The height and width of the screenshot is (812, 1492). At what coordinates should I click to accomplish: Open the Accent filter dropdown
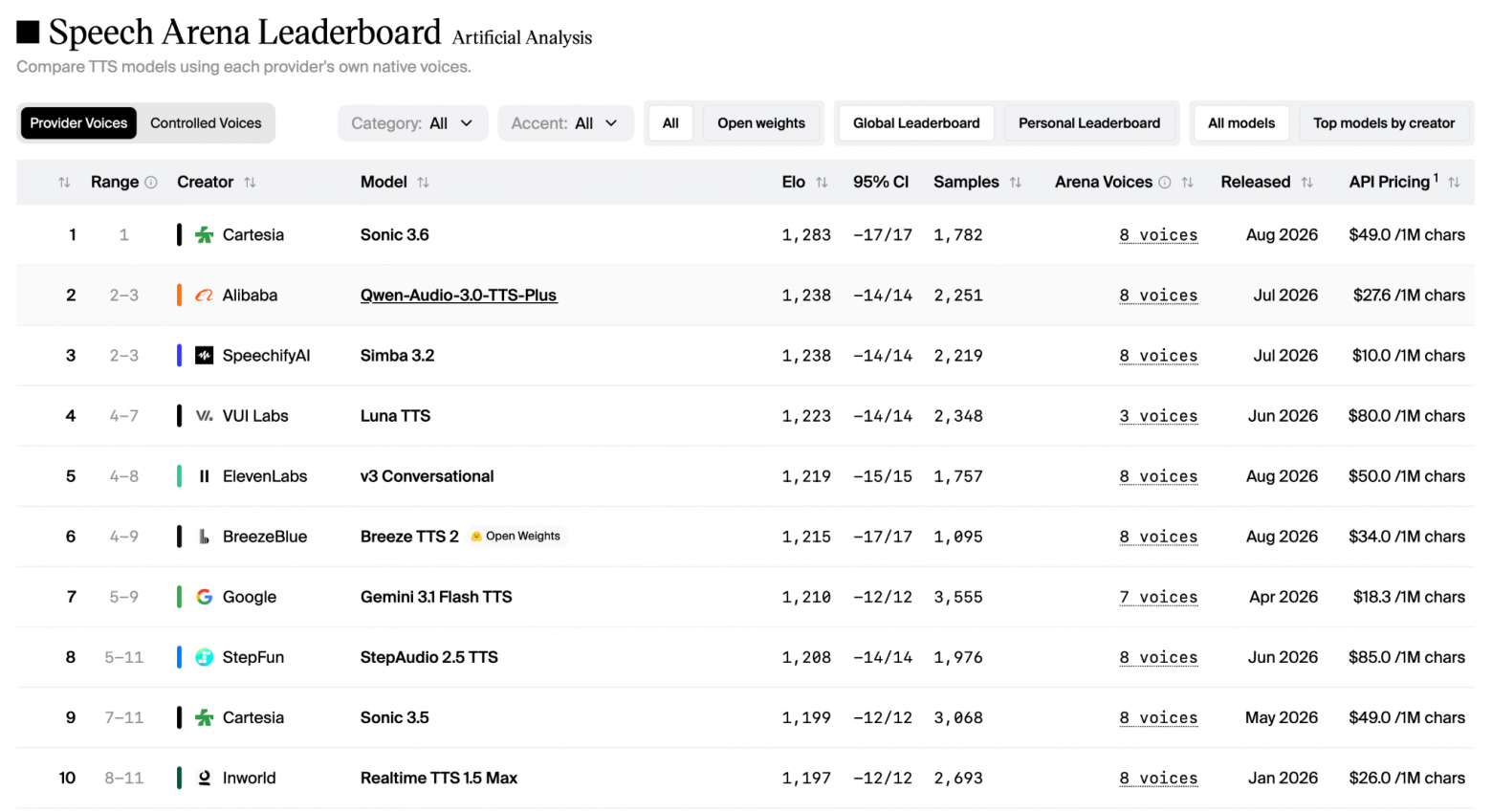click(x=565, y=123)
